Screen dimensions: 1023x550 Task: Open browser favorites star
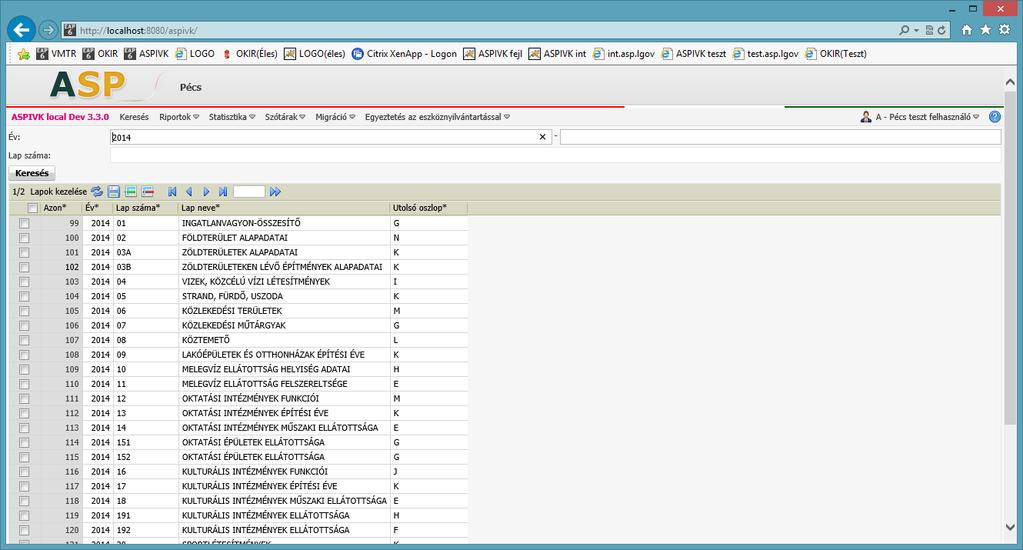point(985,30)
